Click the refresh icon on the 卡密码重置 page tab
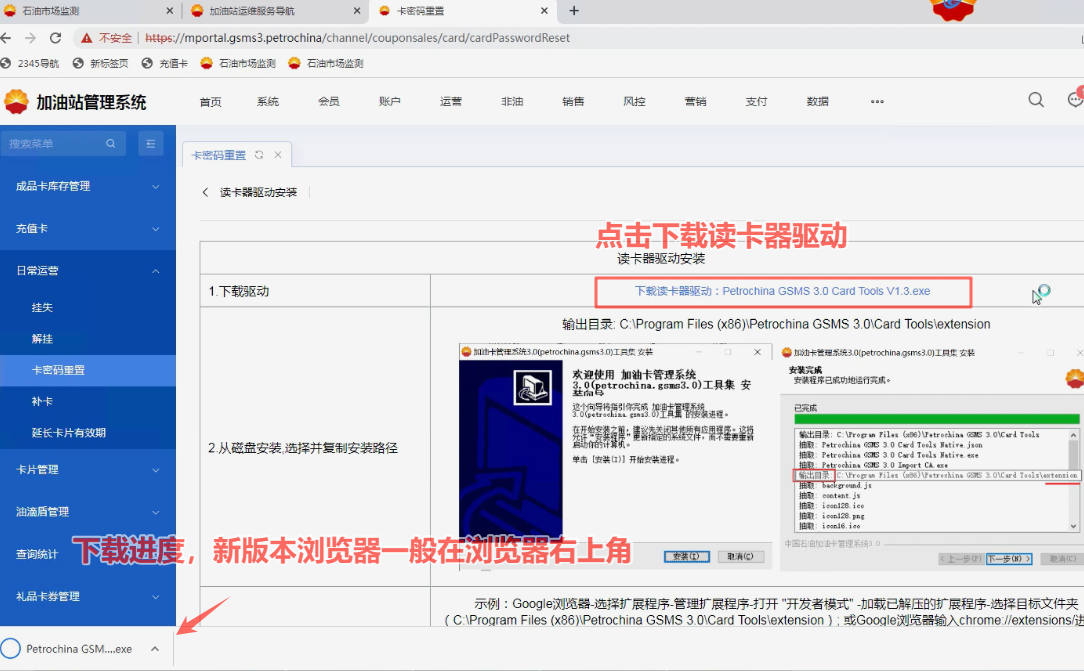 259,155
